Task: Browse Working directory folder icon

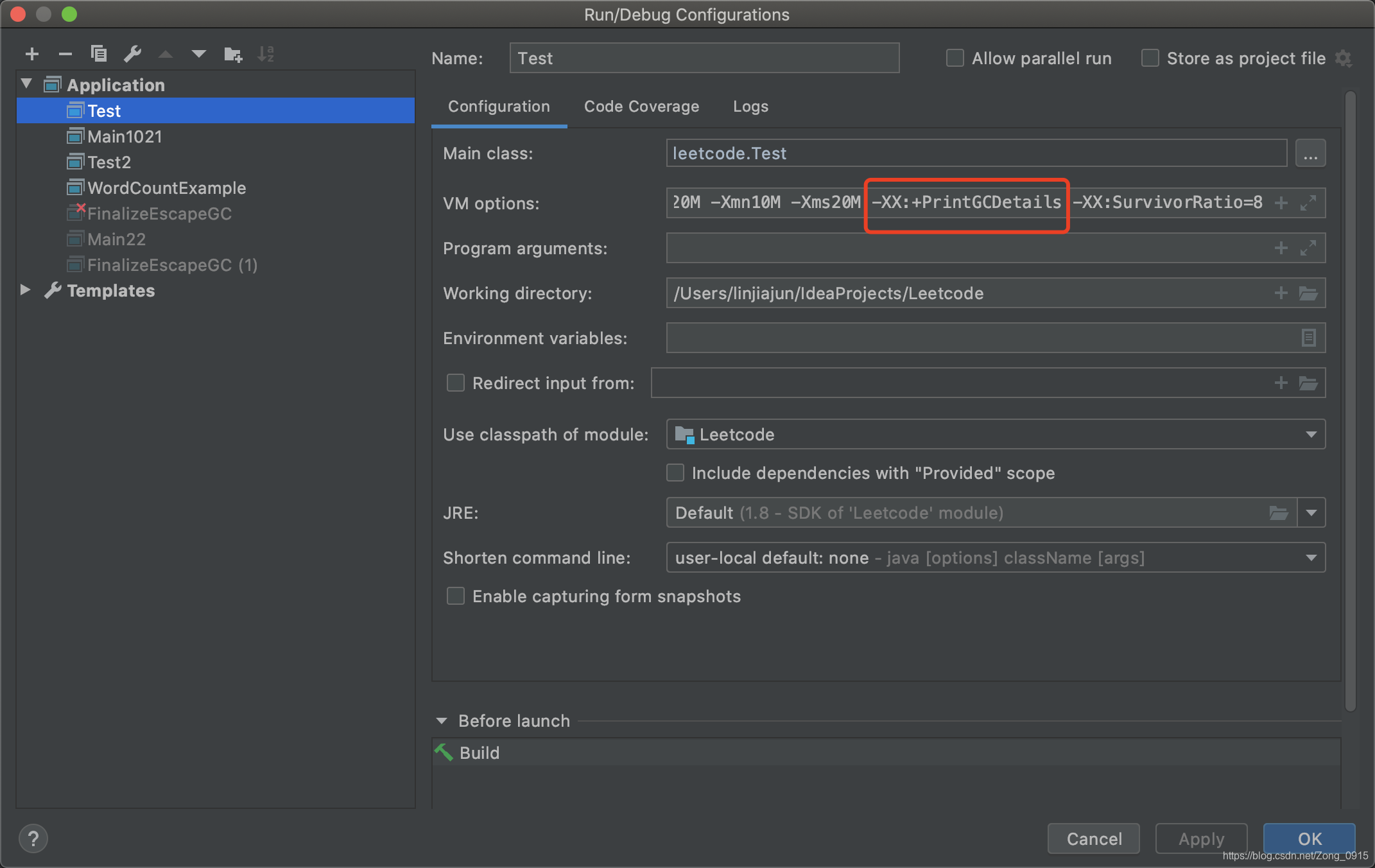Action: [1308, 293]
